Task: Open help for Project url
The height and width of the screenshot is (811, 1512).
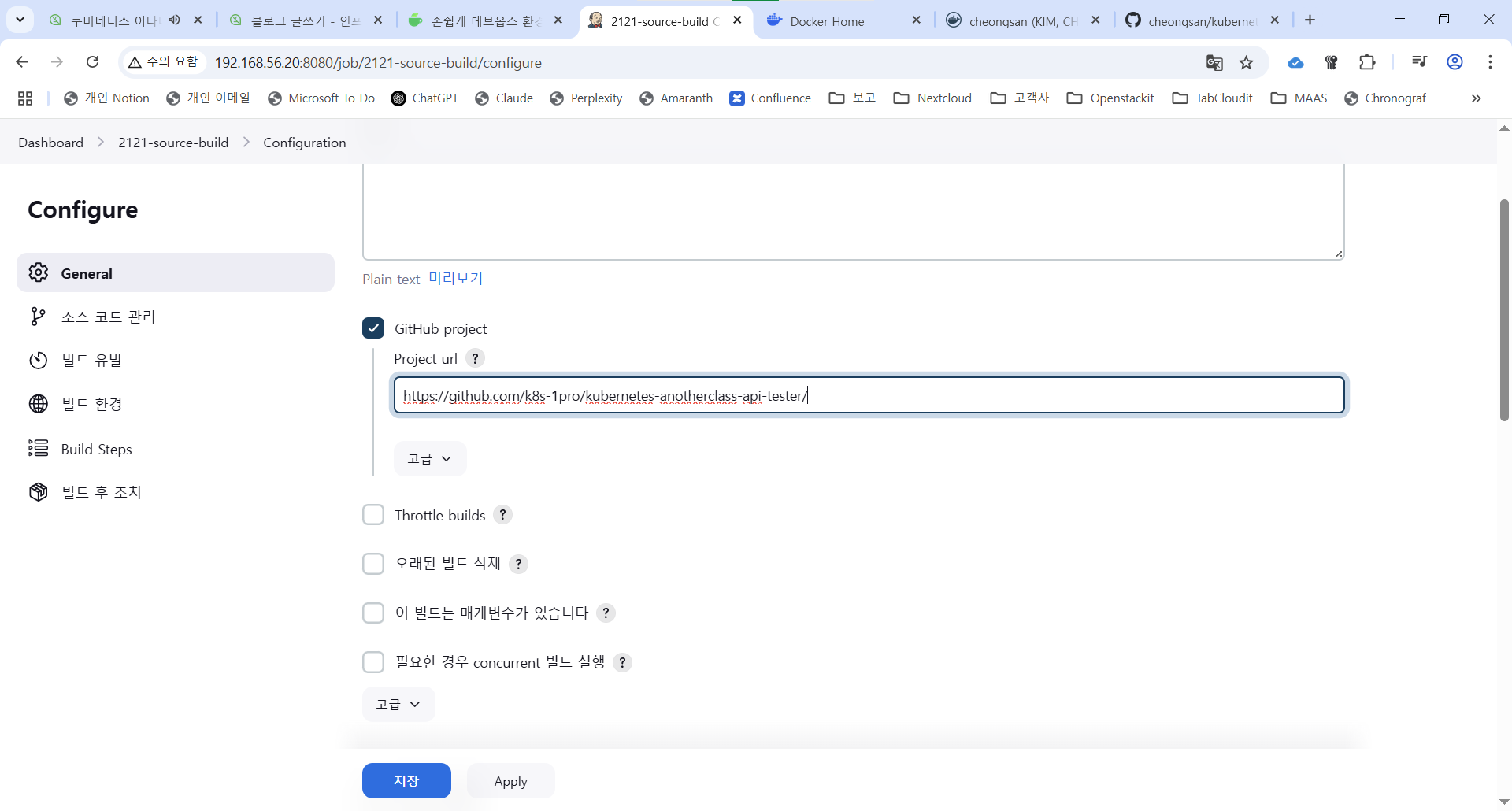Action: [x=475, y=358]
